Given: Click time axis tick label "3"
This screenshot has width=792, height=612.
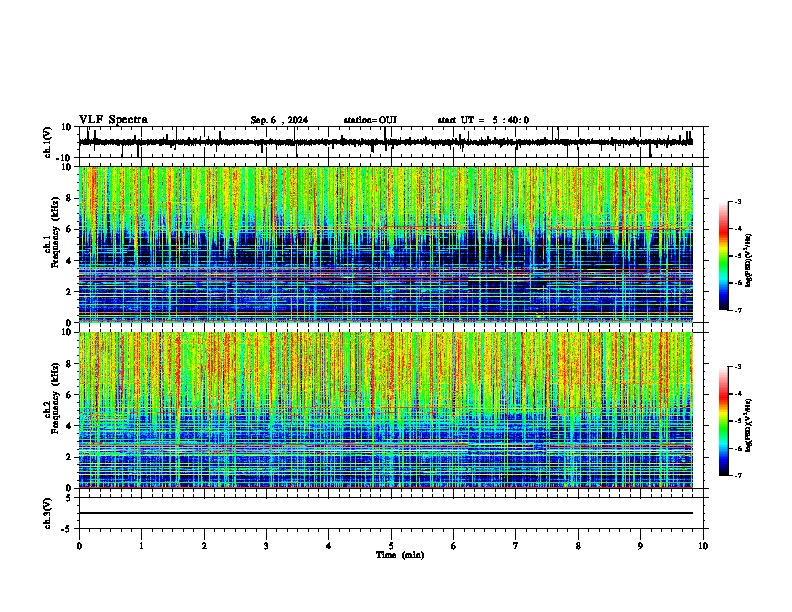Looking at the screenshot, I should coord(266,546).
